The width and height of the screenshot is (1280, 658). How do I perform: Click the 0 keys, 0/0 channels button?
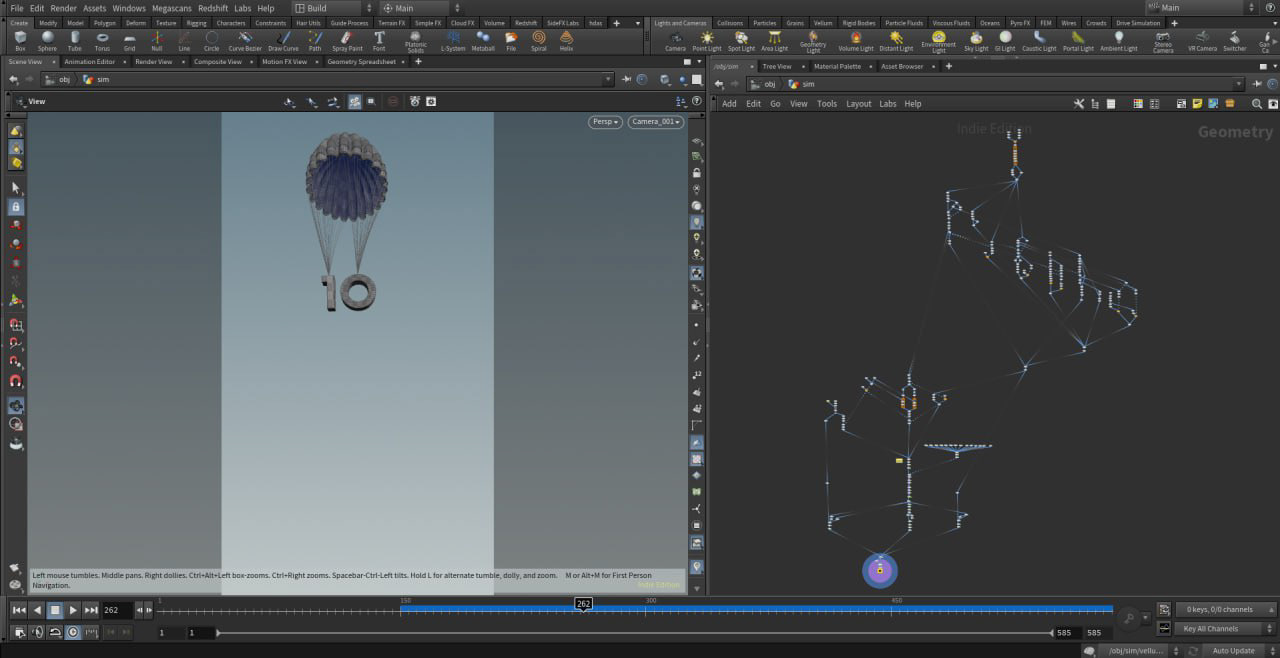click(1224, 609)
